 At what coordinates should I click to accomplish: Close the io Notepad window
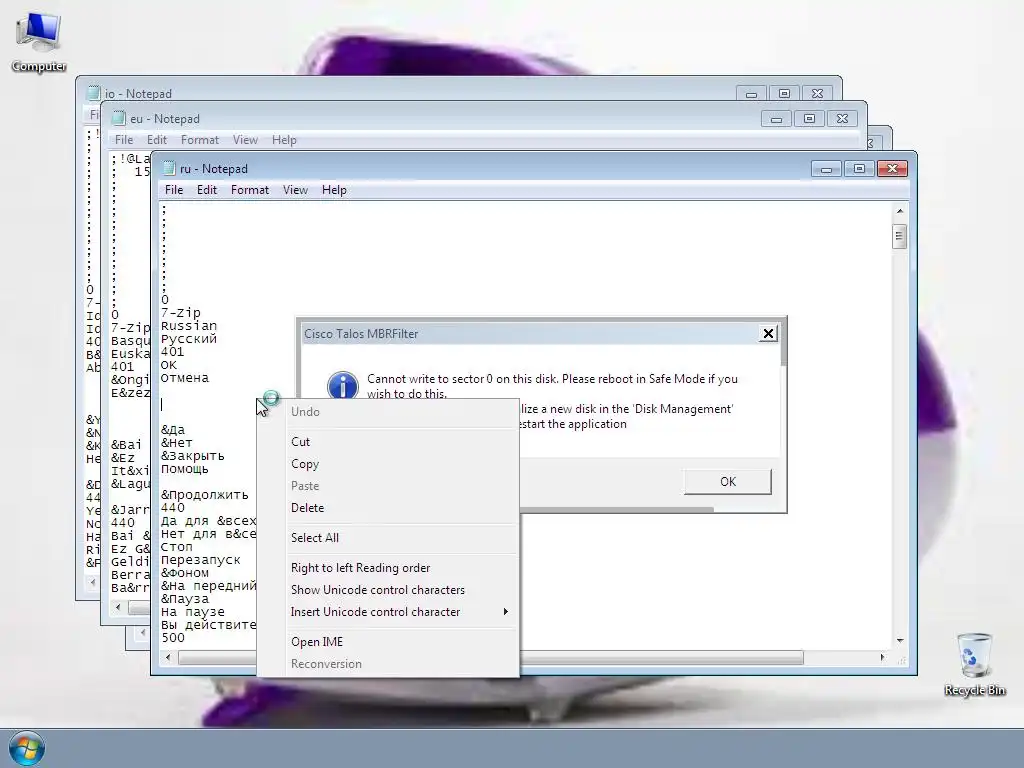(x=817, y=94)
